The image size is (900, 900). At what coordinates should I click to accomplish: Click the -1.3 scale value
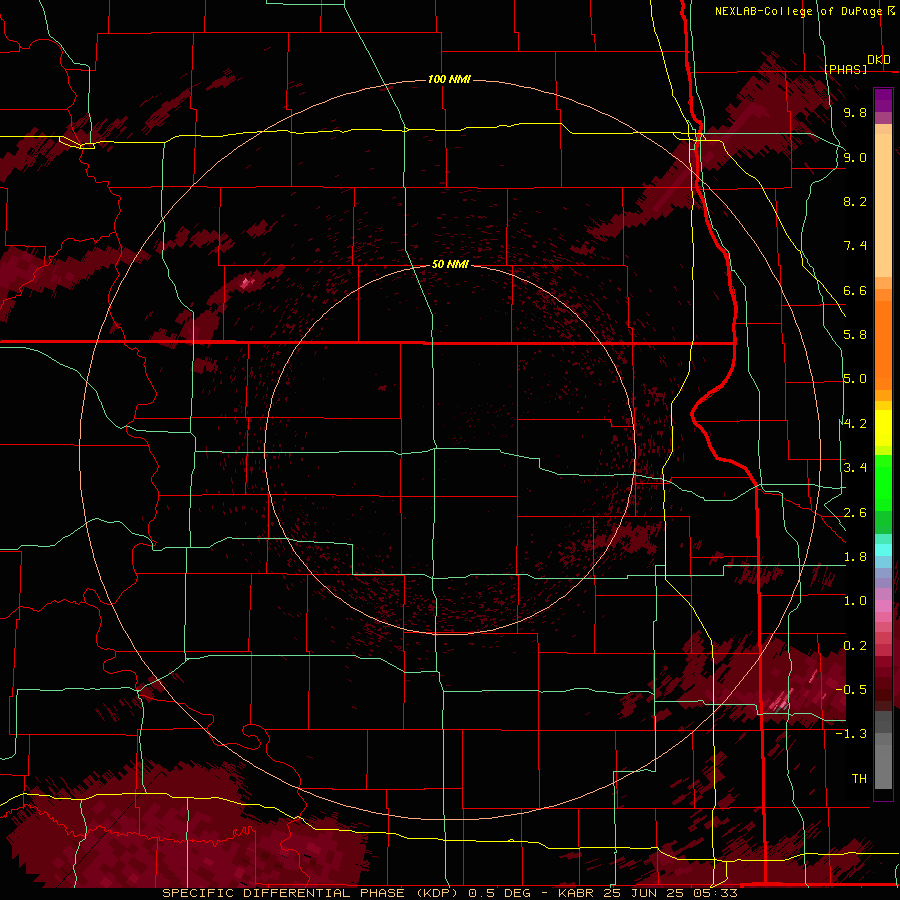[851, 734]
